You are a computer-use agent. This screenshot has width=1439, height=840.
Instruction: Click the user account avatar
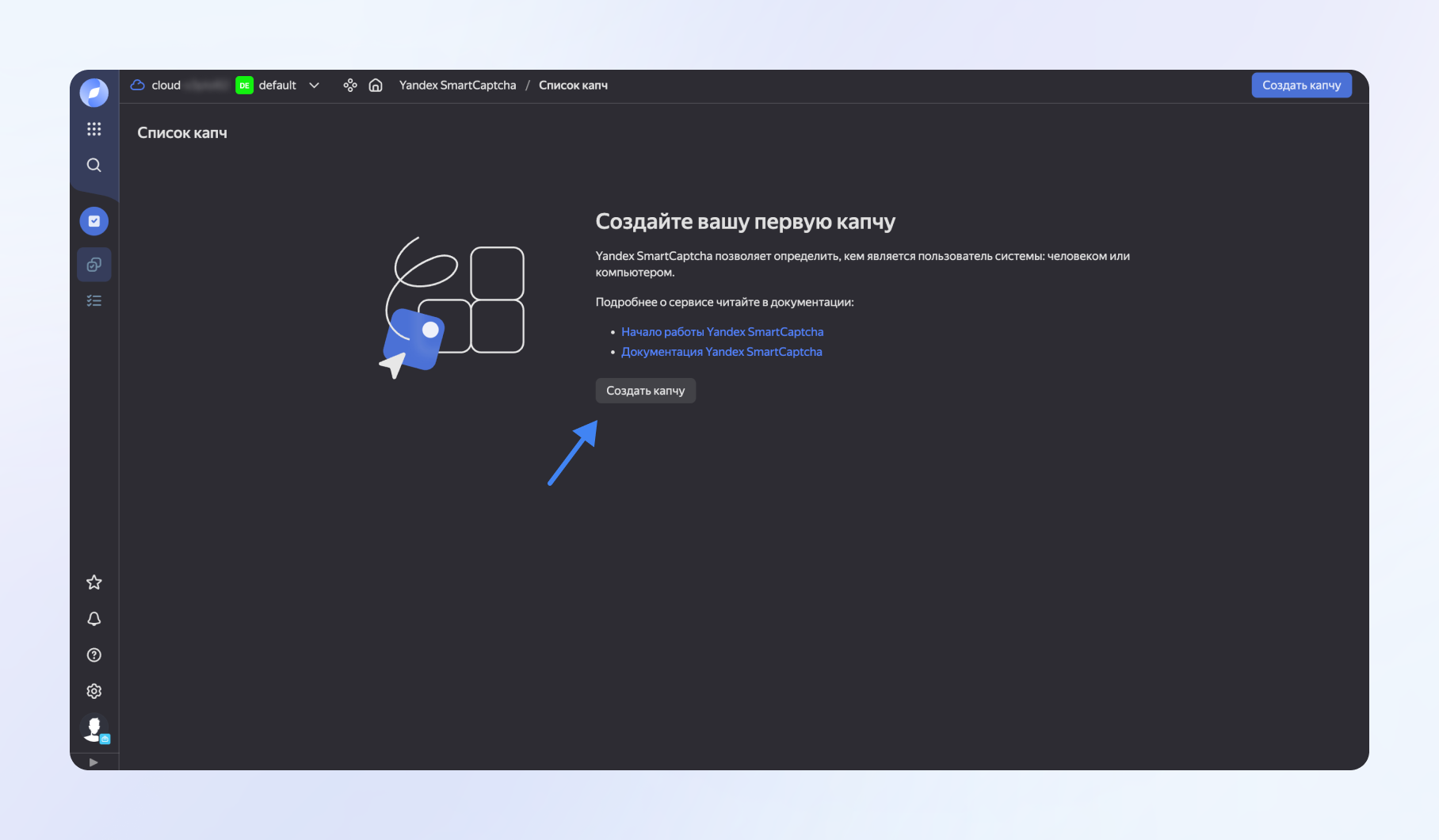[x=94, y=727]
